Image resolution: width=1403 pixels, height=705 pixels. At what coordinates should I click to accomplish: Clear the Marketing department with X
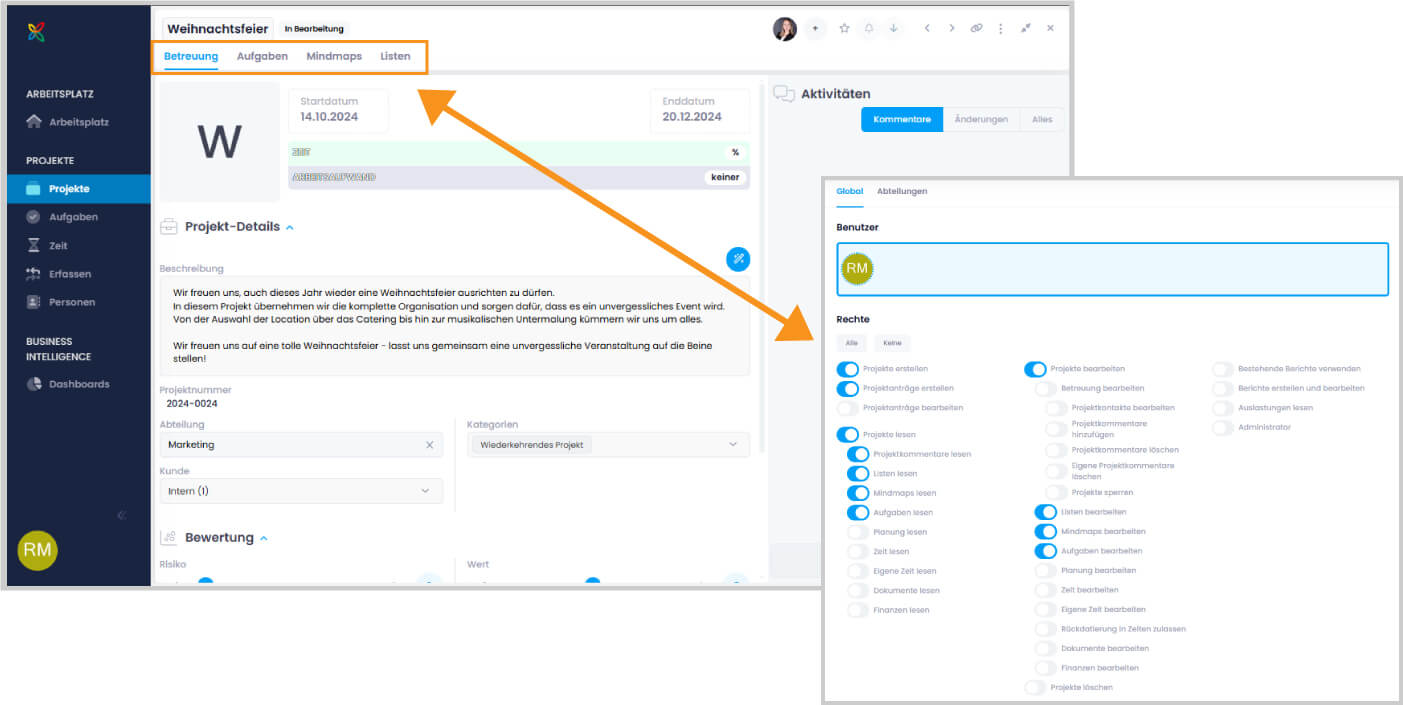pyautogui.click(x=430, y=445)
